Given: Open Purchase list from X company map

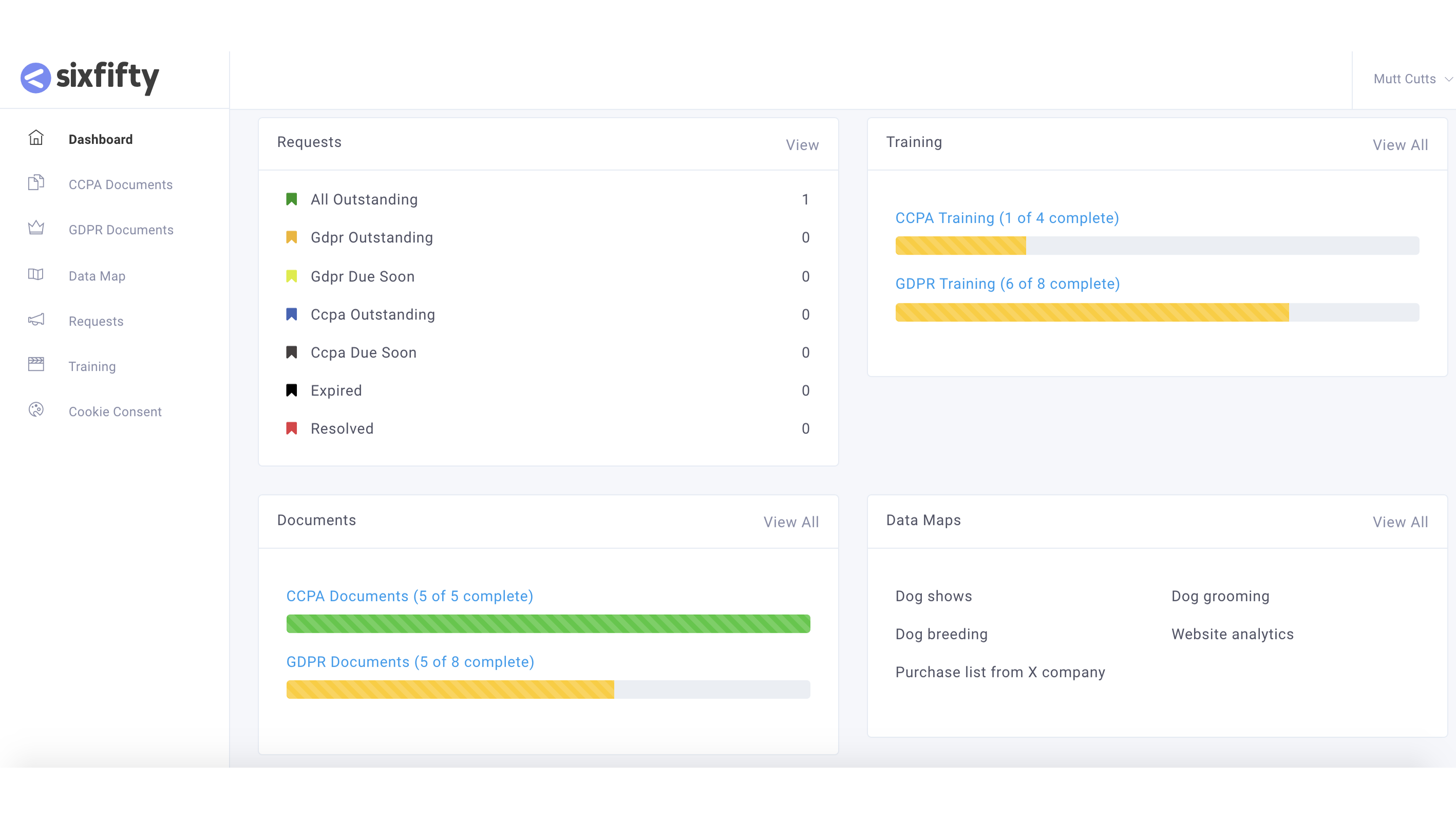Looking at the screenshot, I should coord(1000,672).
